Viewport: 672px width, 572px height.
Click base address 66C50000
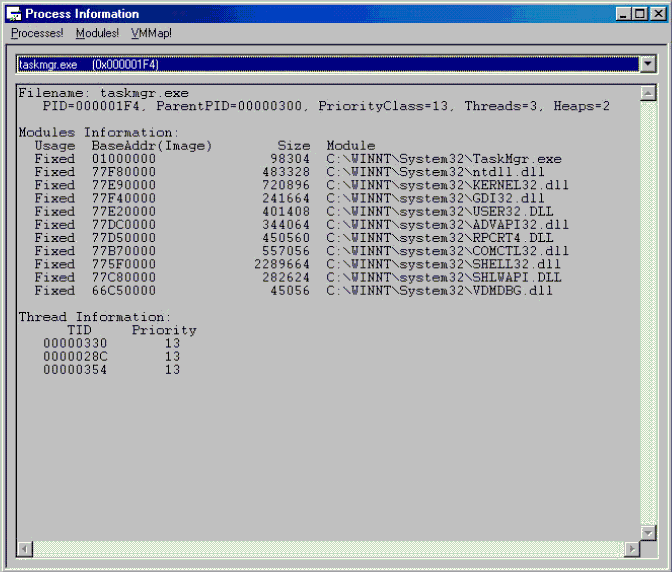123,290
